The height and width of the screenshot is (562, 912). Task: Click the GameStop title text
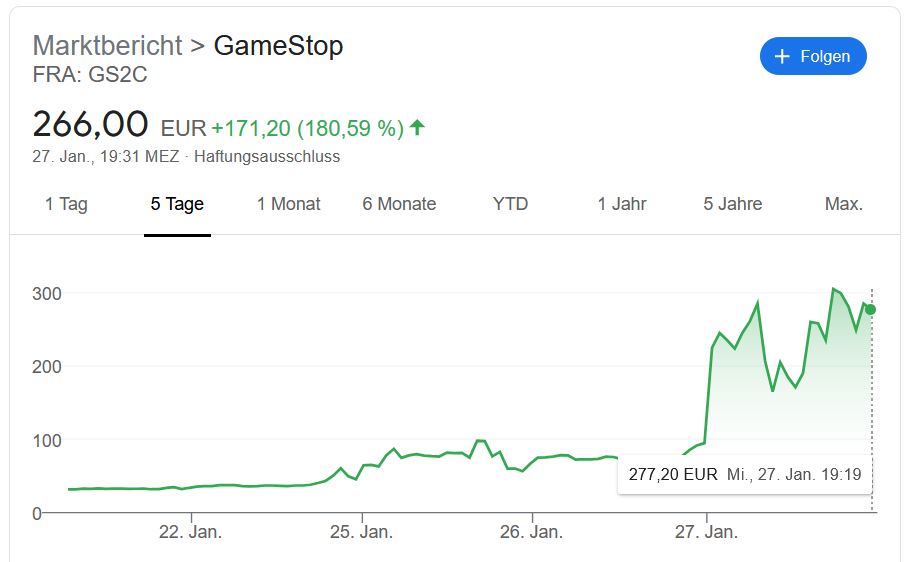278,46
